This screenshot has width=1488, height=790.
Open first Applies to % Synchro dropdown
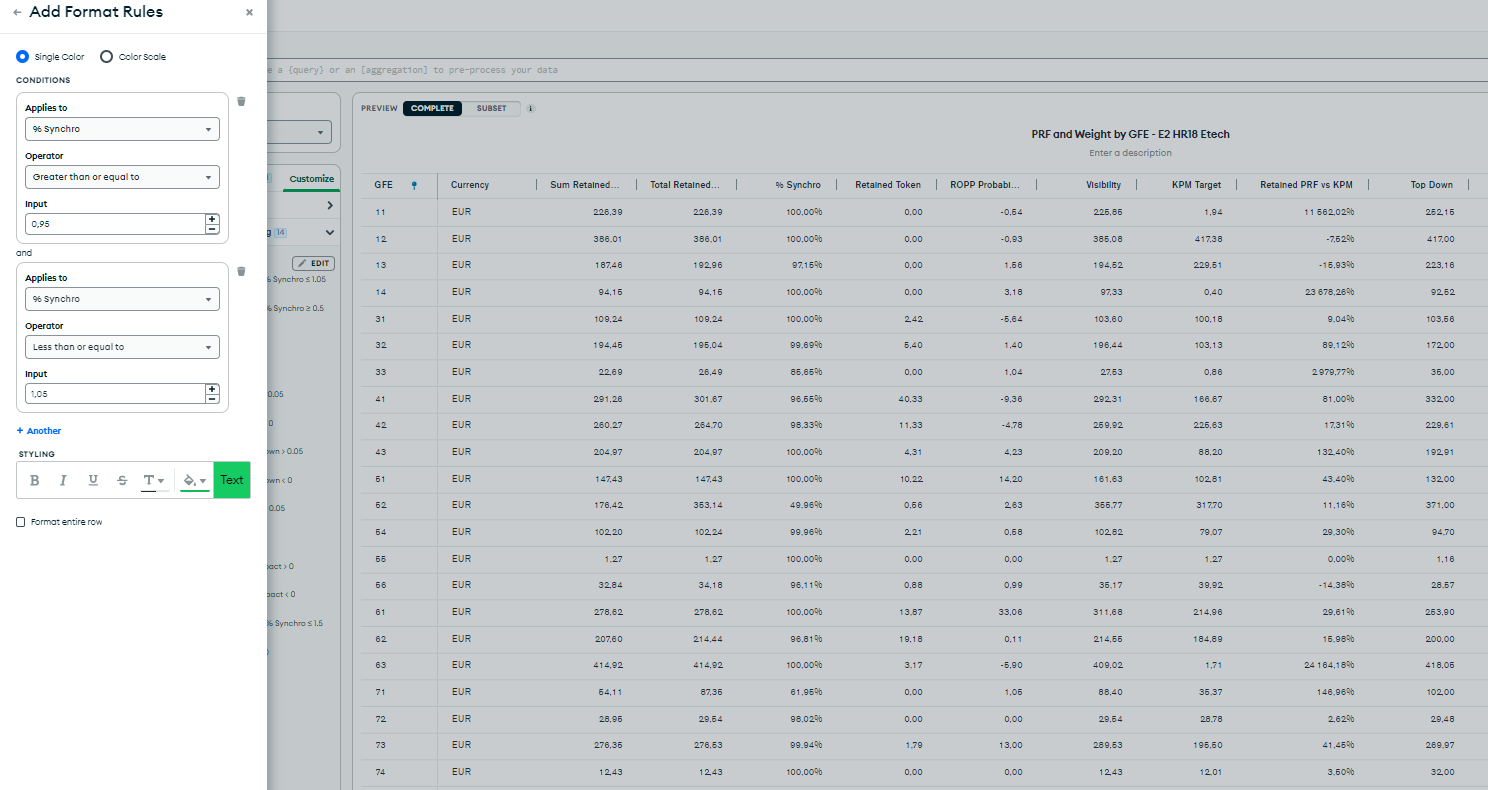[122, 129]
